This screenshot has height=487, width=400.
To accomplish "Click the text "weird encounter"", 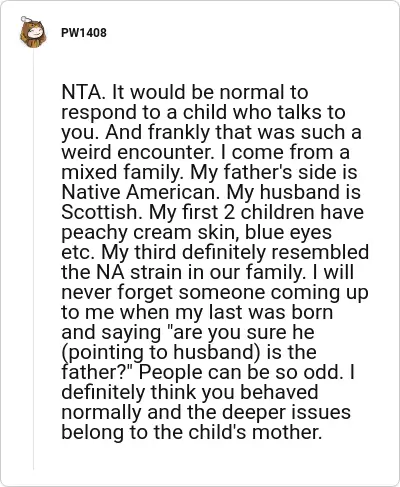I will tap(136, 152).
